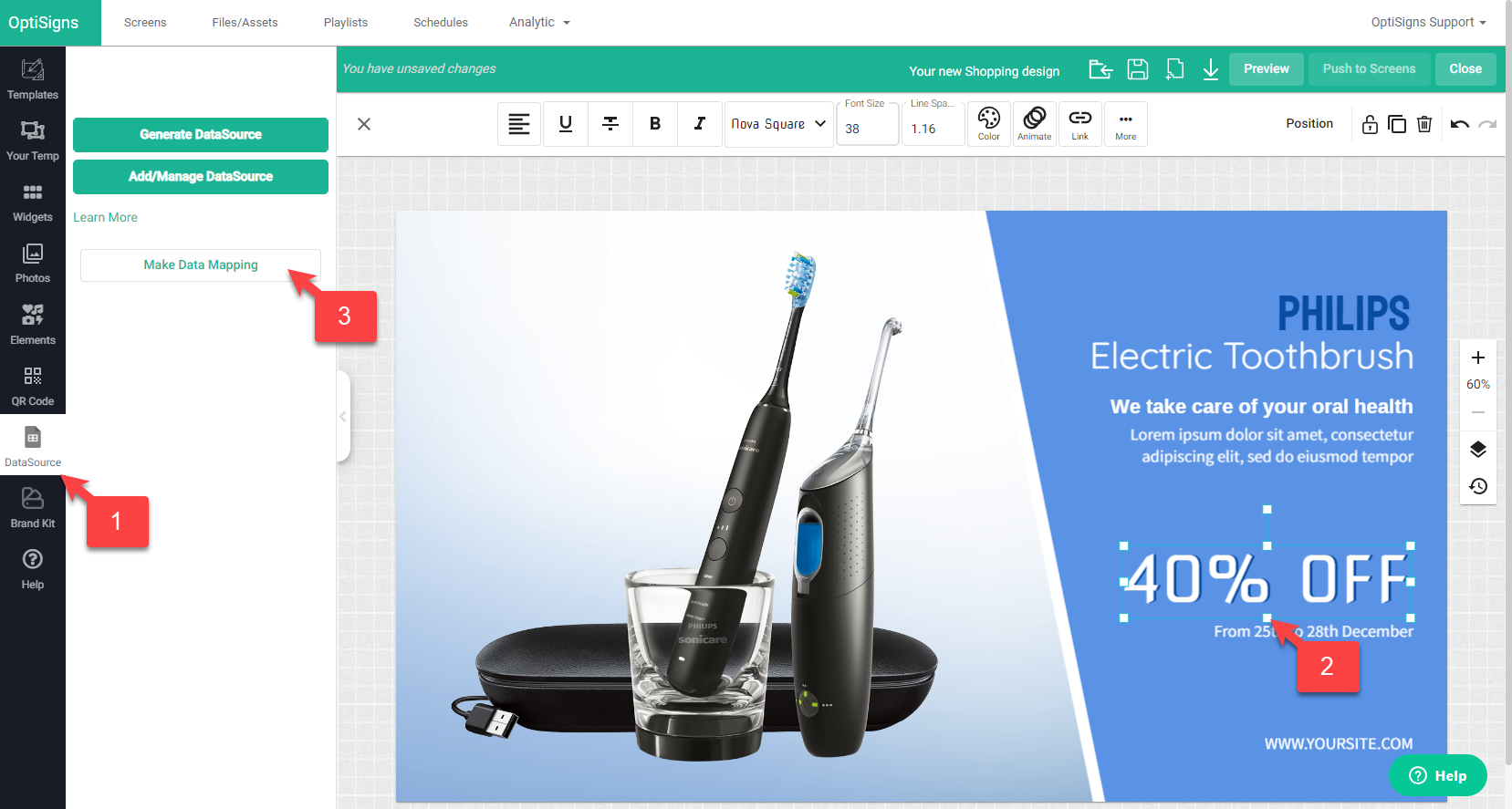
Task: Click the Make Data Mapping button
Action: coord(201,265)
